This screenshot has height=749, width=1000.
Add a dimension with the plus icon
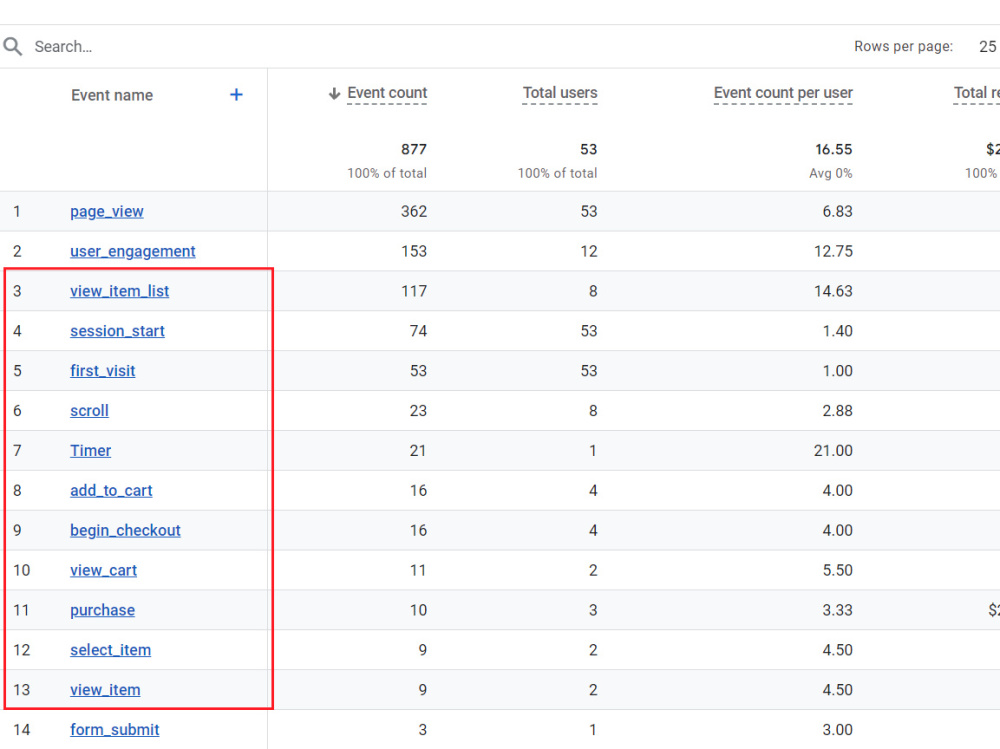click(x=236, y=95)
